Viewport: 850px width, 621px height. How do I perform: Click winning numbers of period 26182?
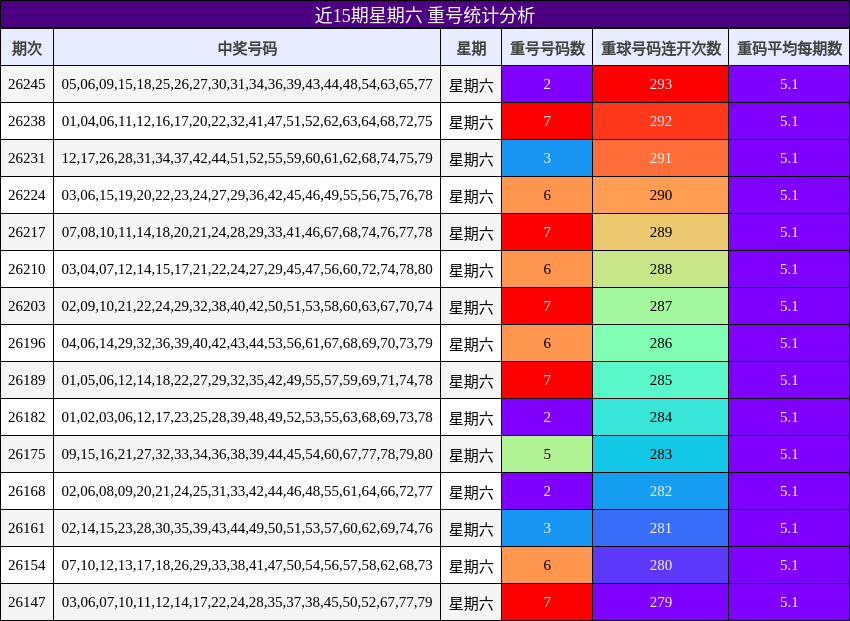[x=247, y=417]
